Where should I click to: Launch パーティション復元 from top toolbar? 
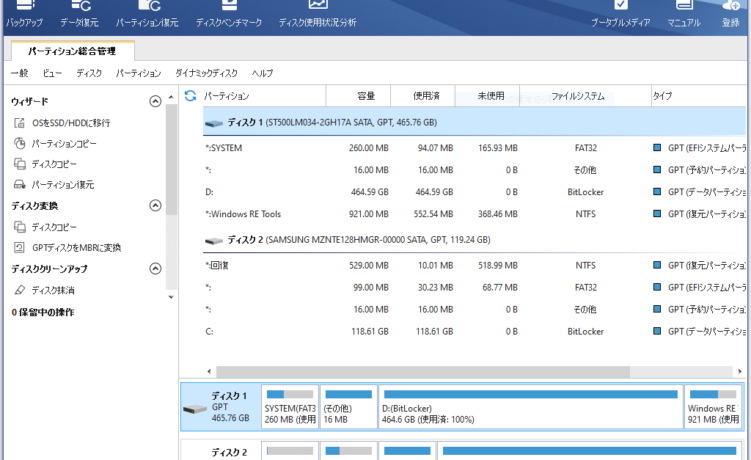147,14
